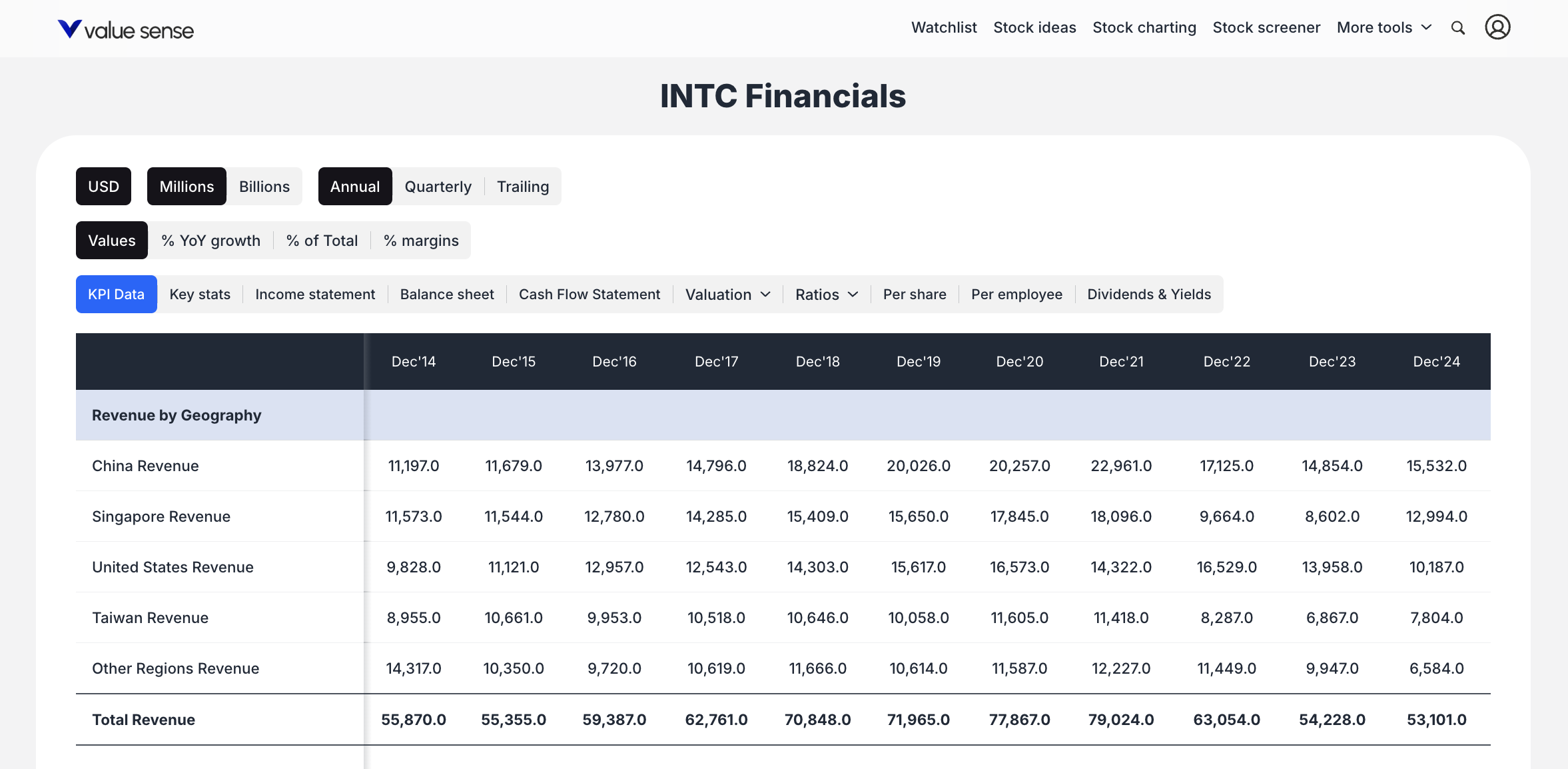Viewport: 1568px width, 769px height.
Task: Select the Key stats tab
Action: (x=200, y=294)
